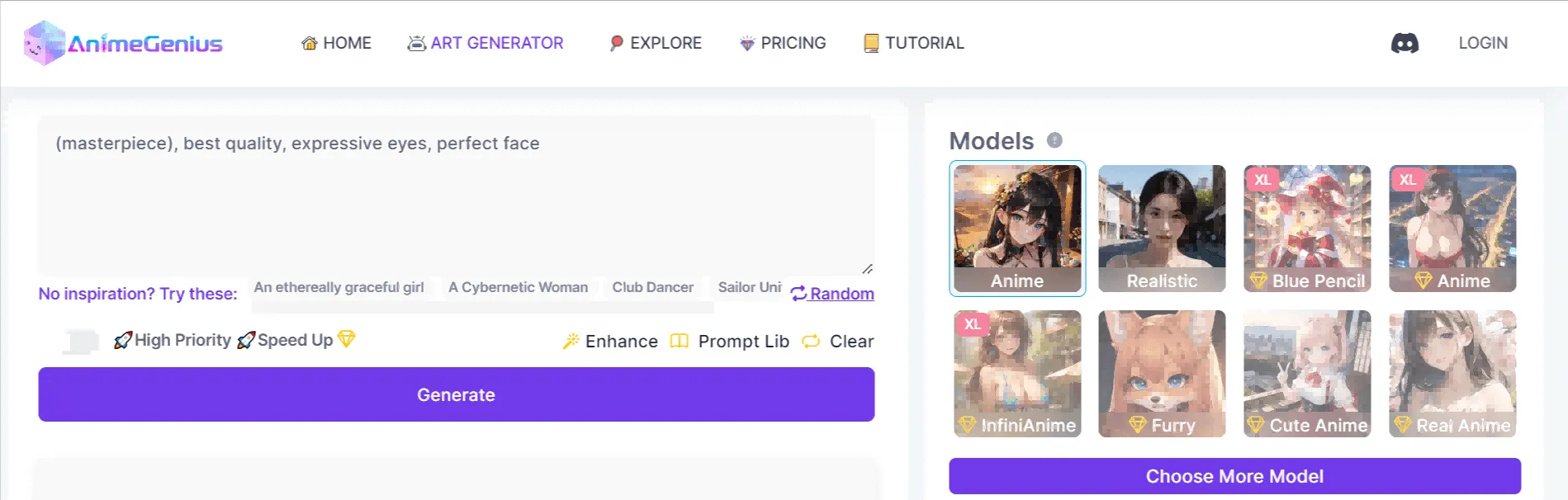The width and height of the screenshot is (1568, 500).
Task: Toggle the Speed Up option
Action: coord(295,339)
